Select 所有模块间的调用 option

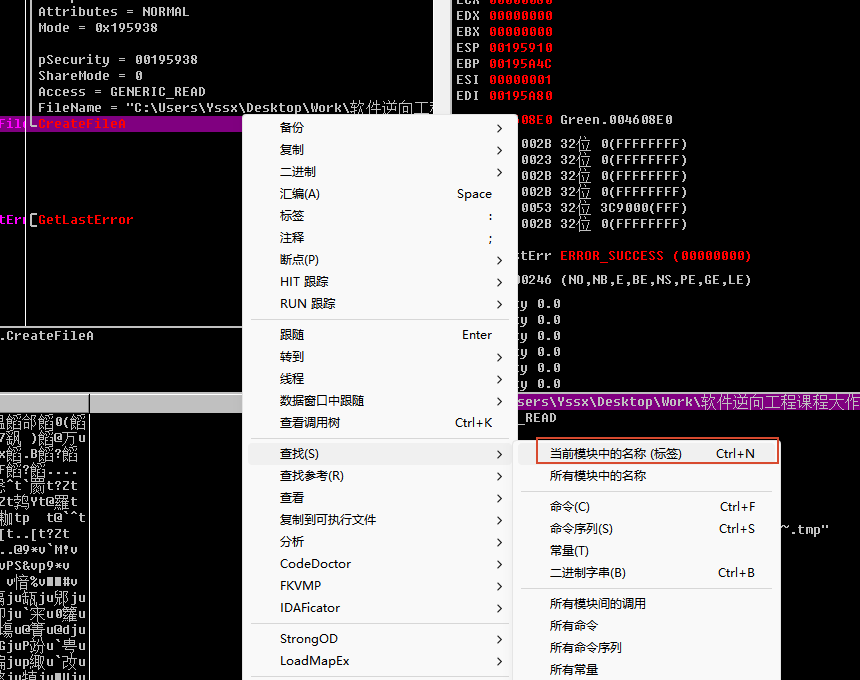(x=647, y=603)
